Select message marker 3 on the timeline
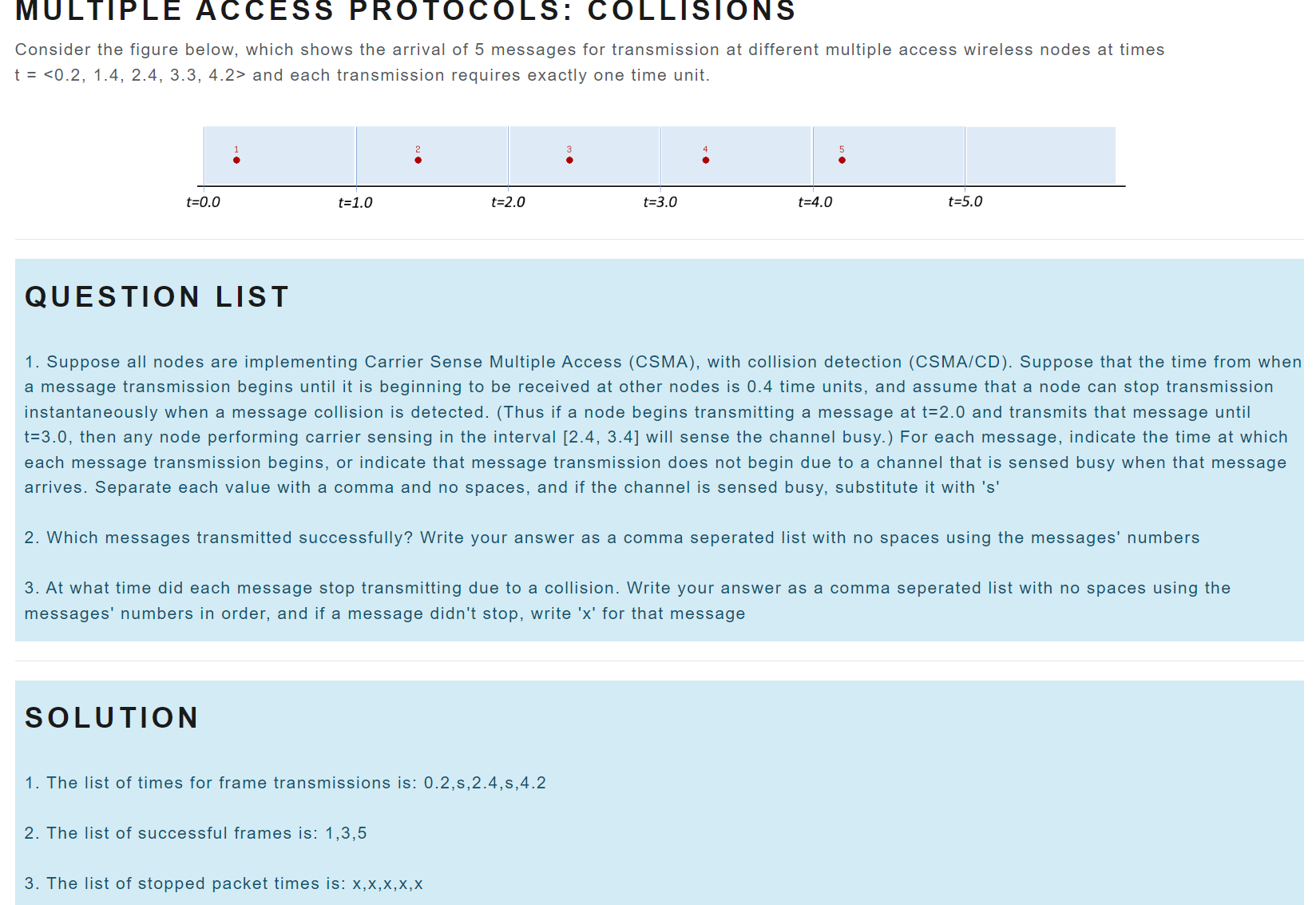 coord(569,160)
